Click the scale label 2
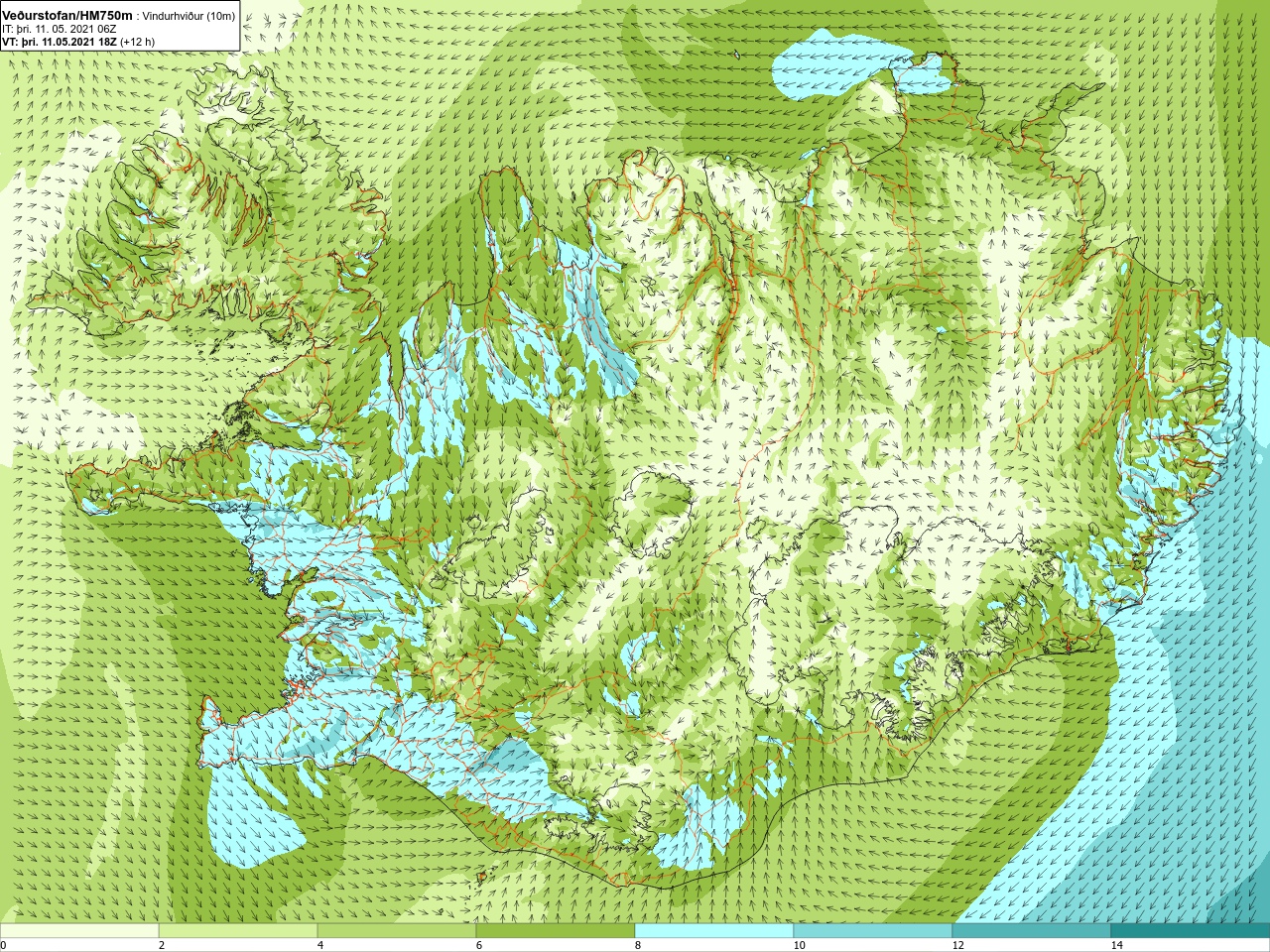The height and width of the screenshot is (952, 1270). click(162, 945)
